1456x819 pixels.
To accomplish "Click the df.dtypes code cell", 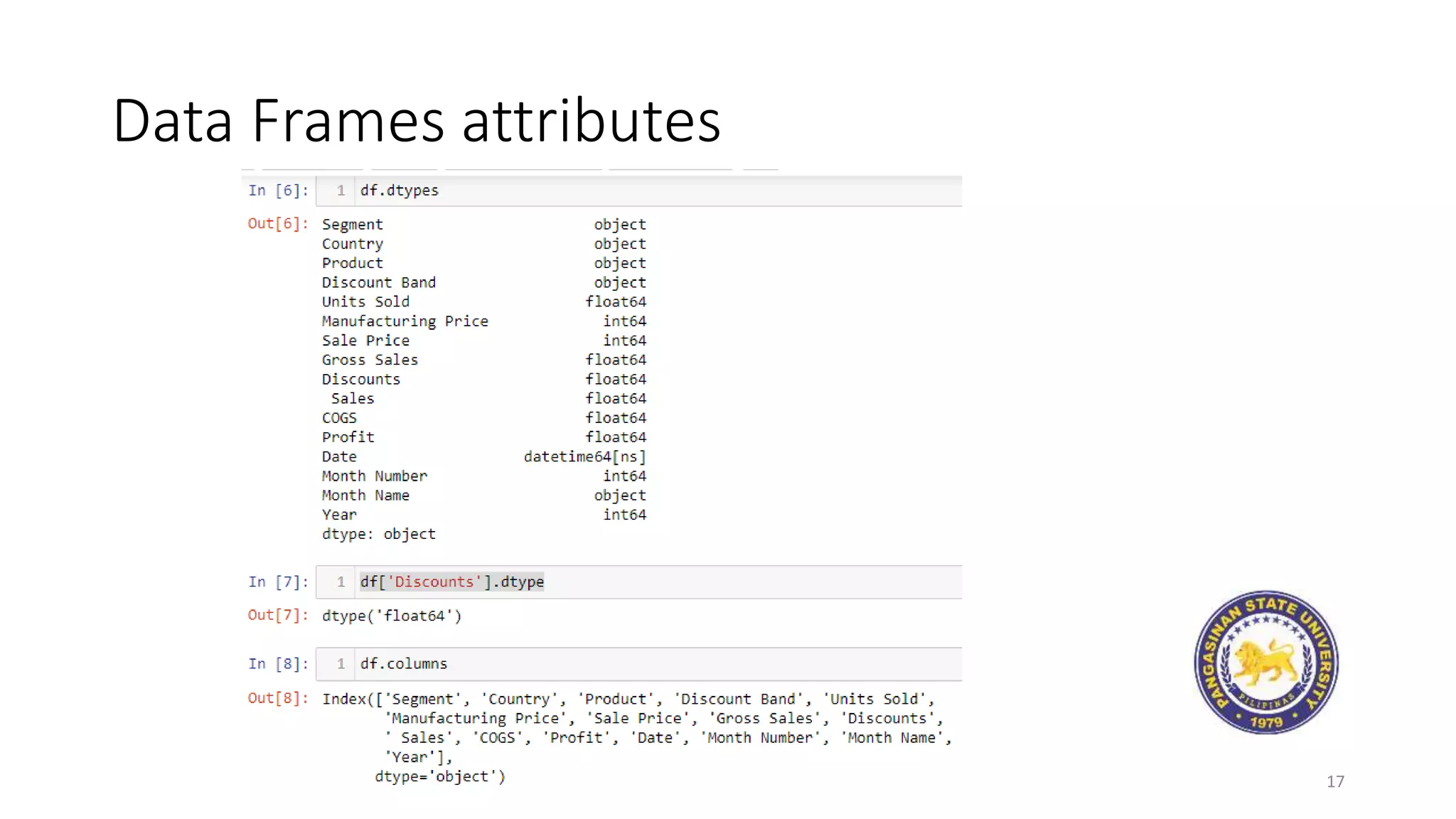I will tap(638, 191).
